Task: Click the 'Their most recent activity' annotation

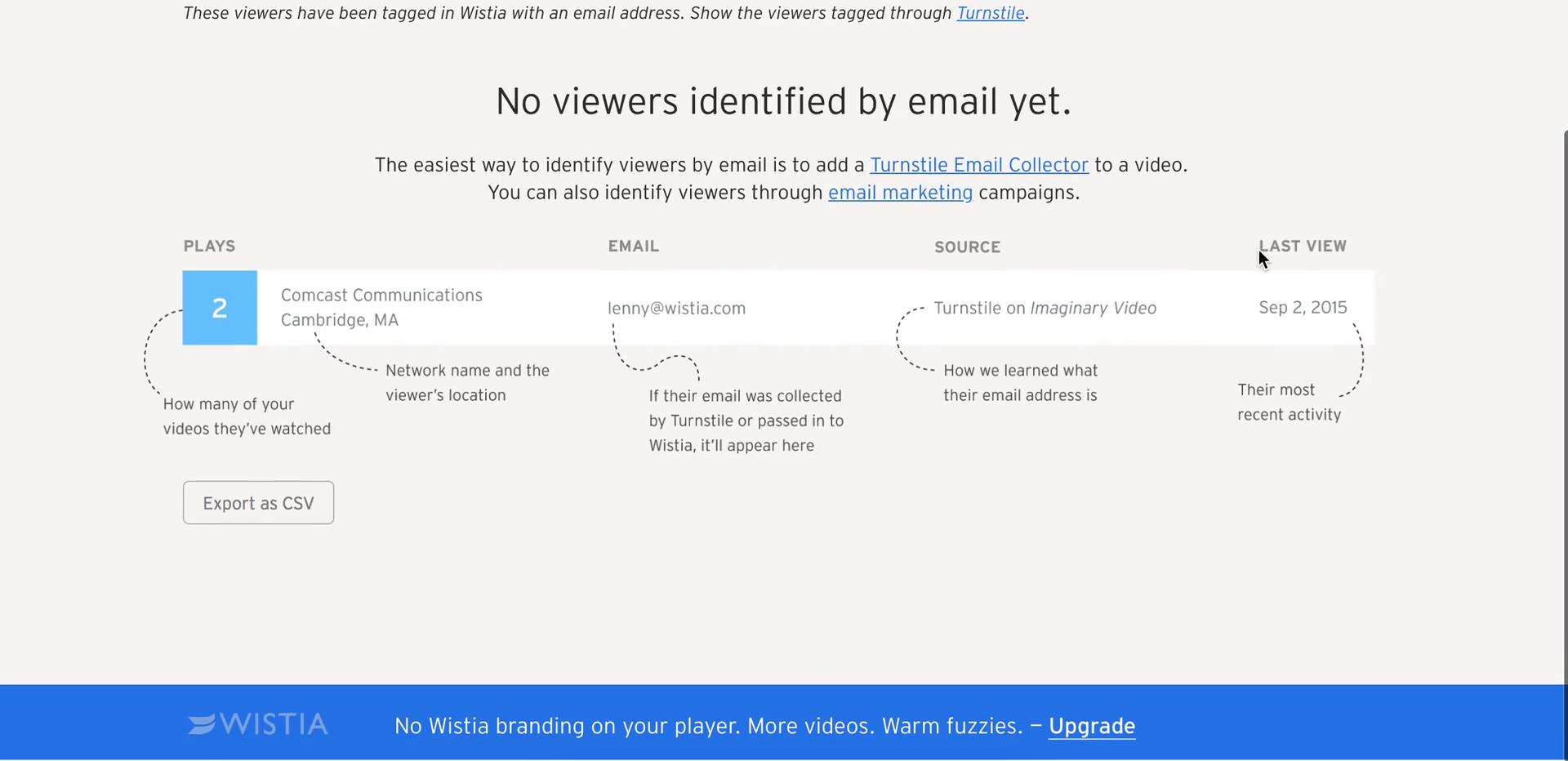Action: point(1289,403)
